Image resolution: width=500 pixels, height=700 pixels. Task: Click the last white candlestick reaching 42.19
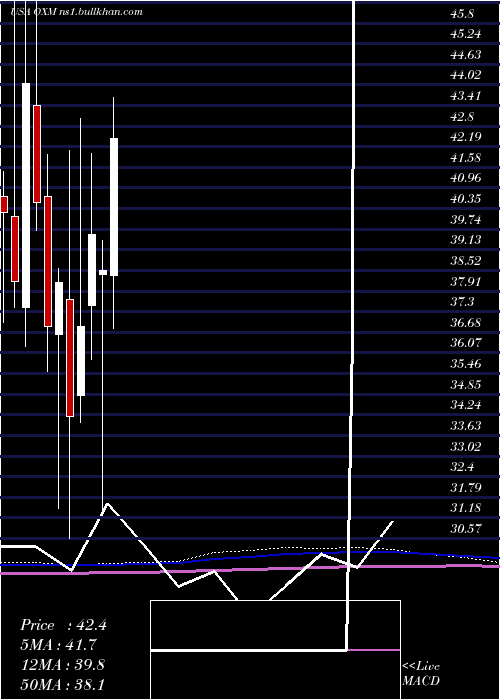coord(114,207)
